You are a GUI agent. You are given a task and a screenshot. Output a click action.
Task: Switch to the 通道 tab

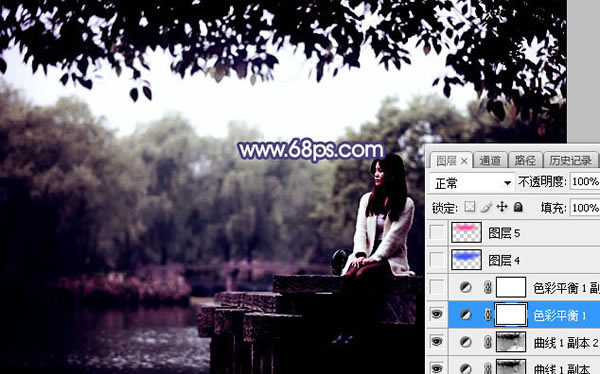(490, 160)
